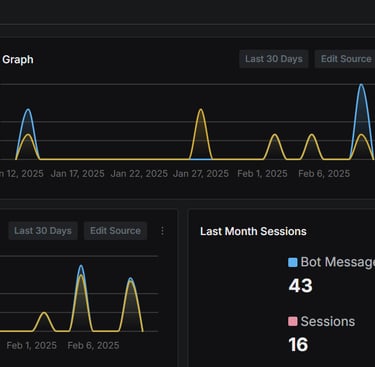Click the blue Bot Messages legend swatch

pos(292,262)
